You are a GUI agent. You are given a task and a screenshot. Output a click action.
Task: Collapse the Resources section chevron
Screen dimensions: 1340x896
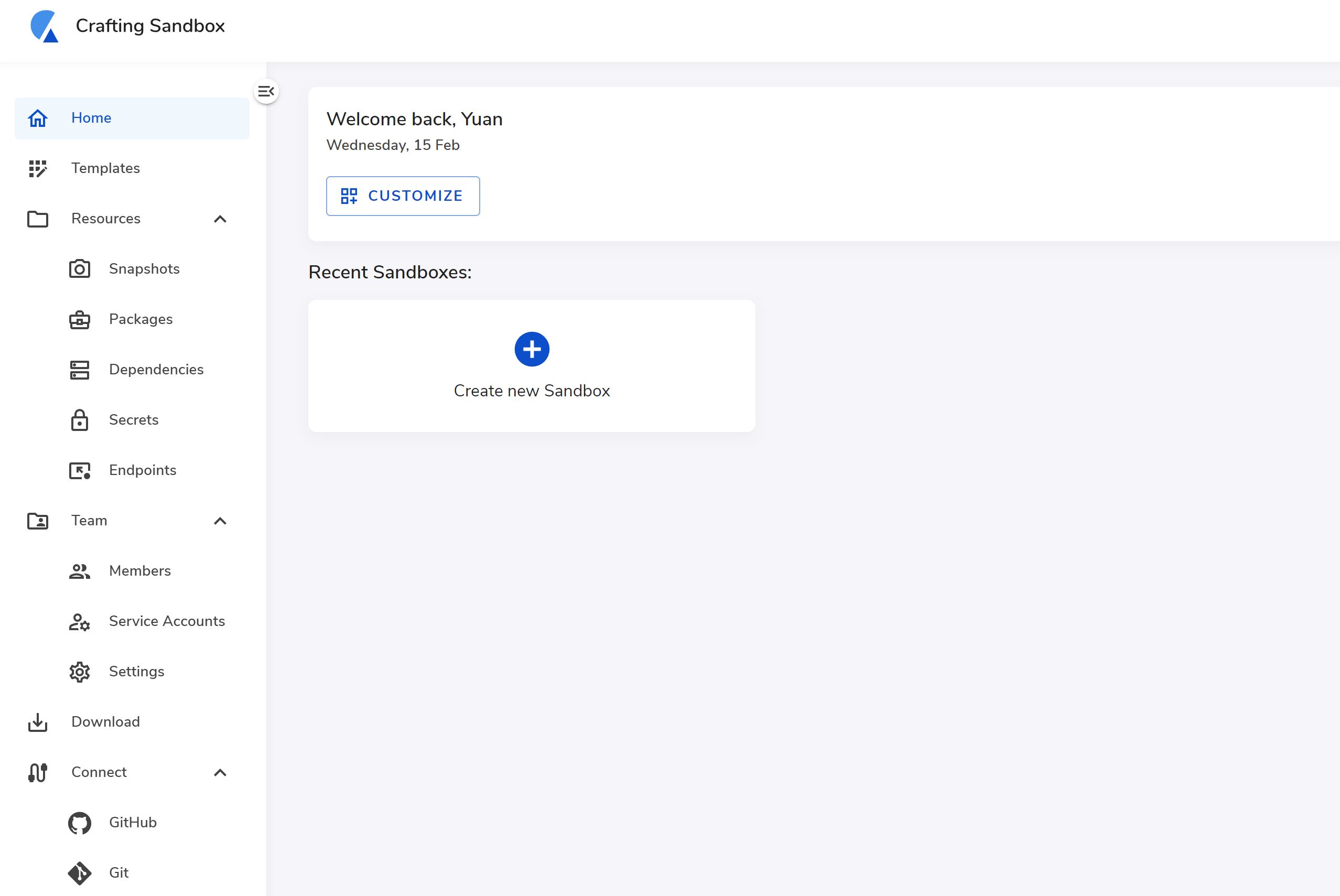[x=220, y=219]
